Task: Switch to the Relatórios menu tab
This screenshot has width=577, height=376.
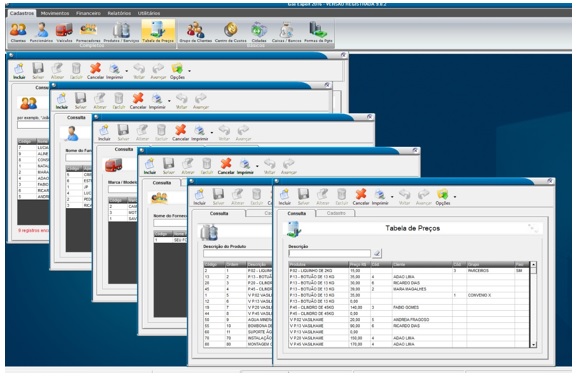Action: (x=119, y=13)
